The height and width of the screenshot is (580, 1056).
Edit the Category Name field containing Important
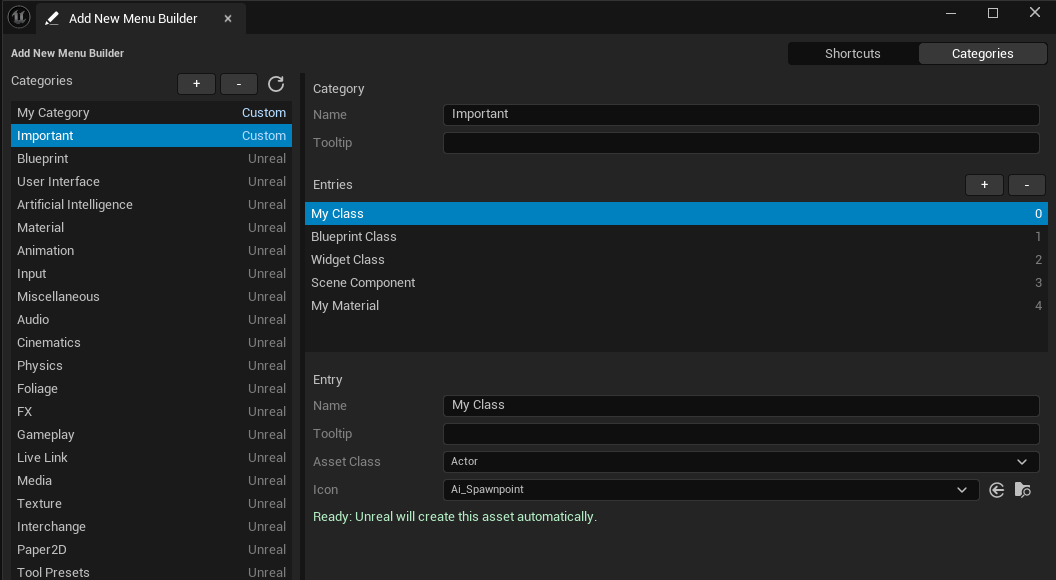(x=741, y=115)
